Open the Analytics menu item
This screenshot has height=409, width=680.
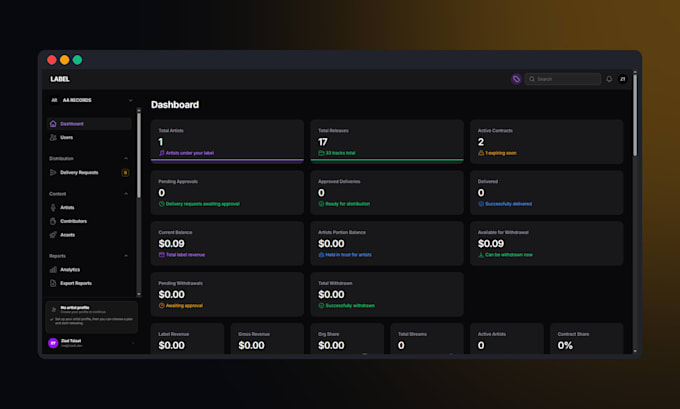[89, 269]
